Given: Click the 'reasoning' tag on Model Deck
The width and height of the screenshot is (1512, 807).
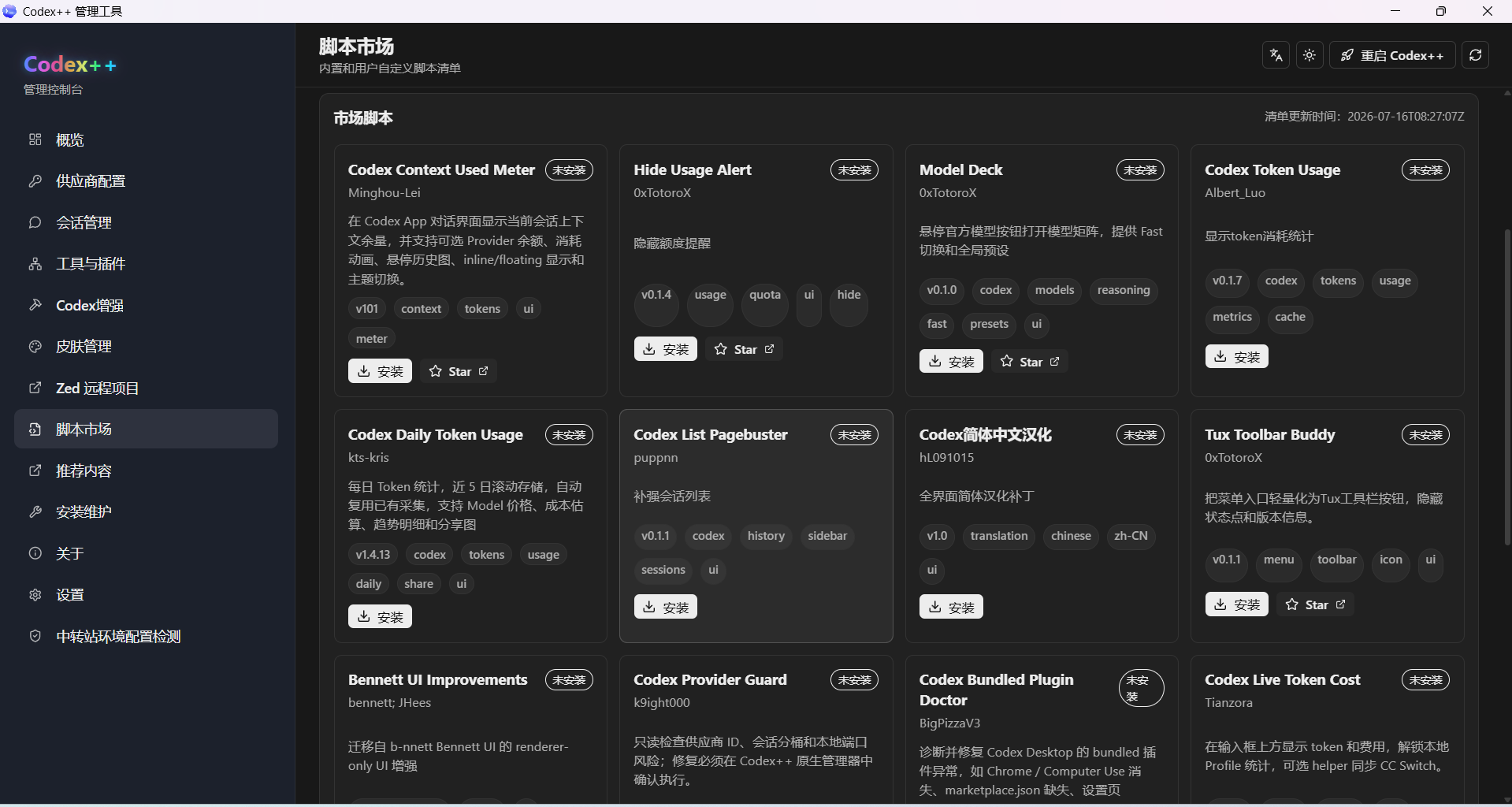Looking at the screenshot, I should point(1124,290).
